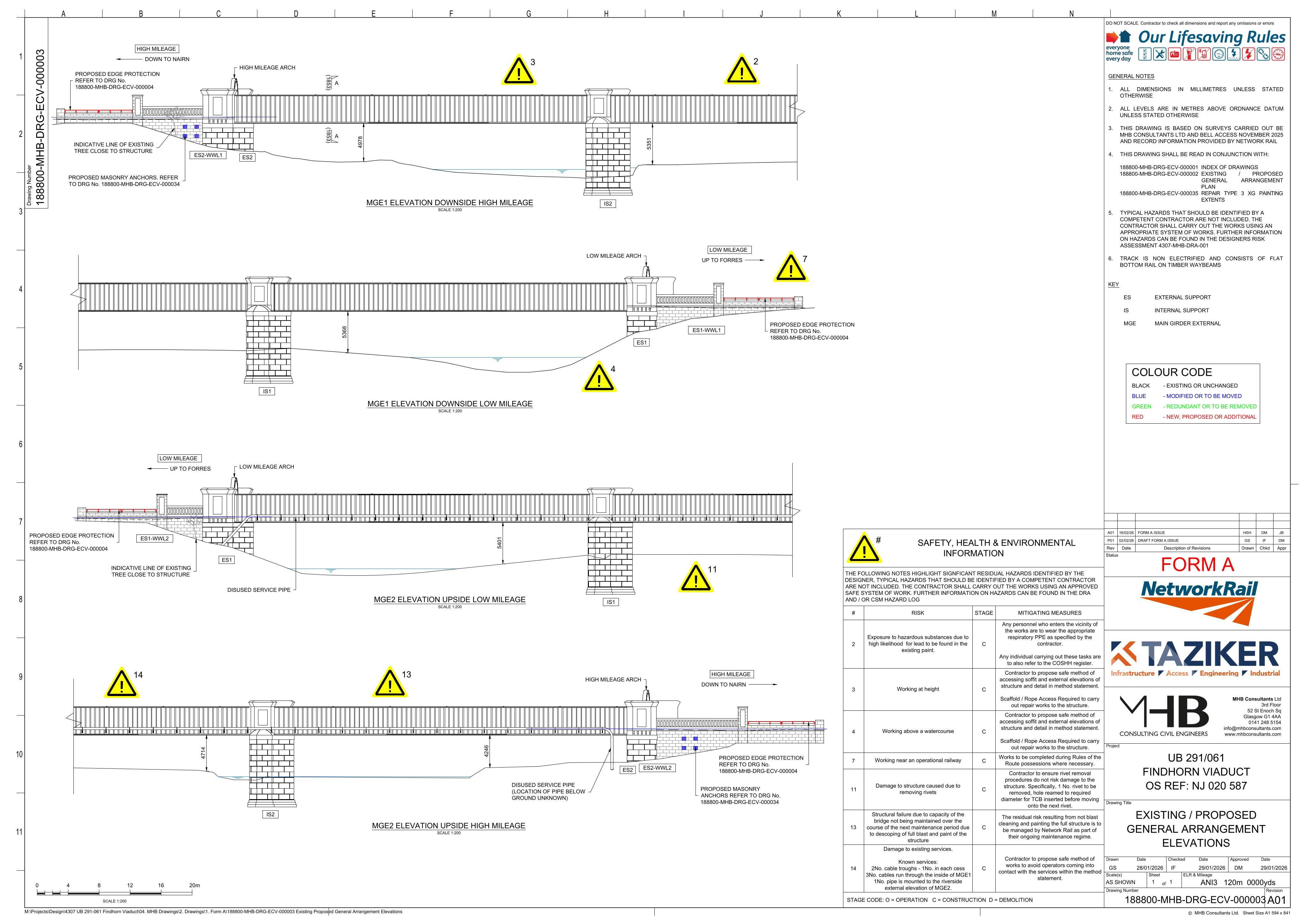The image size is (1308, 924).
Task: Select the carabiner harness safety icon
Action: tap(1264, 54)
